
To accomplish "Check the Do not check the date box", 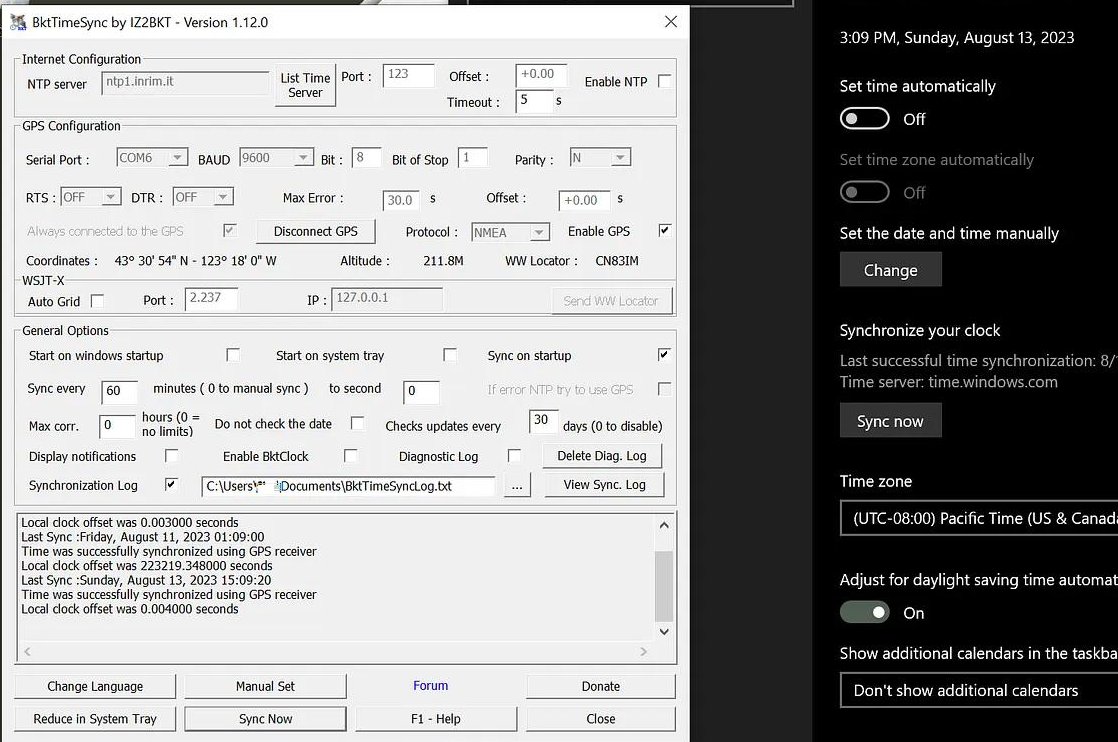I will point(358,423).
